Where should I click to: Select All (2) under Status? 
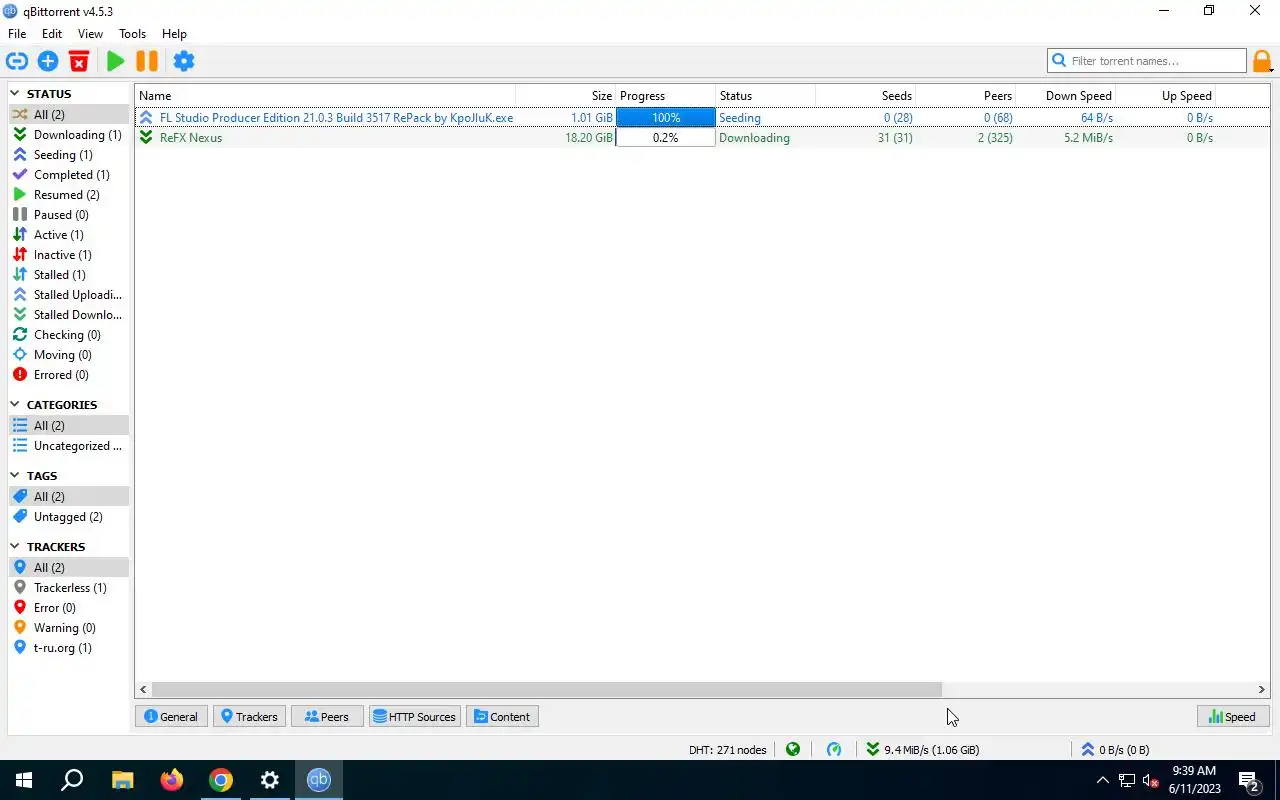coord(68,115)
